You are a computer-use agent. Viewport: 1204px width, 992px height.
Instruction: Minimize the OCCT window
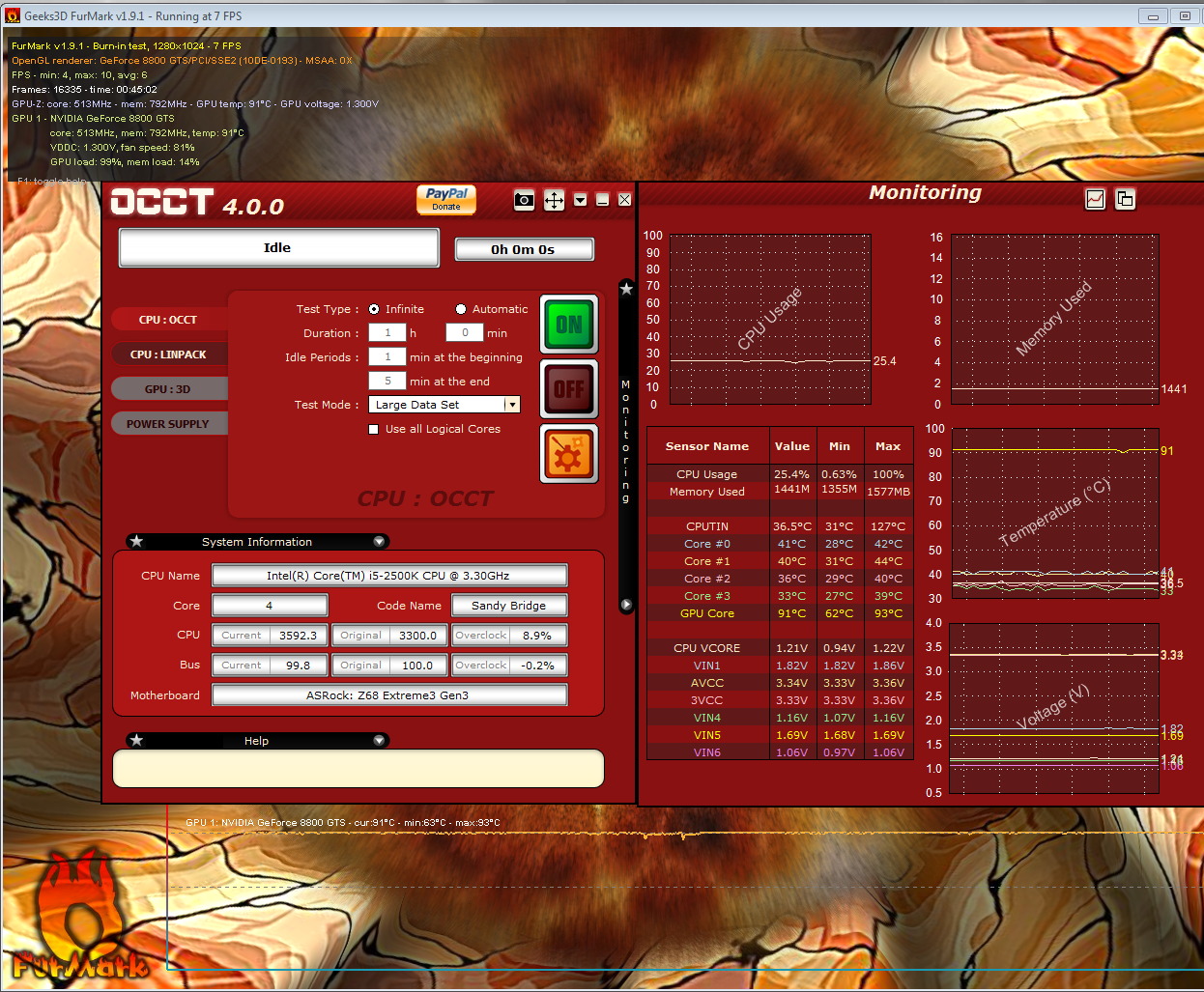(x=603, y=200)
